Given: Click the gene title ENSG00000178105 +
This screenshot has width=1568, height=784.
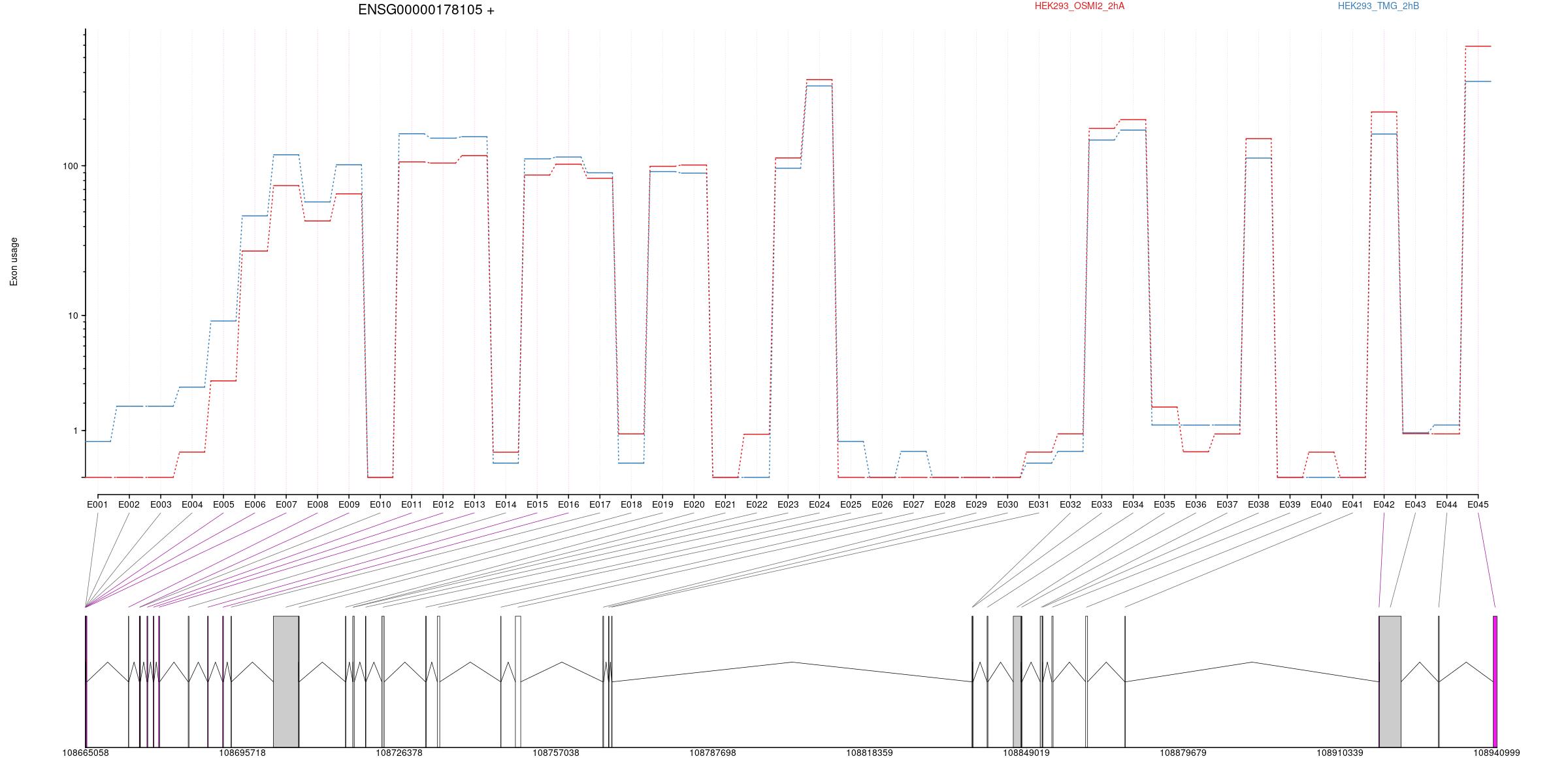Looking at the screenshot, I should click(426, 10).
